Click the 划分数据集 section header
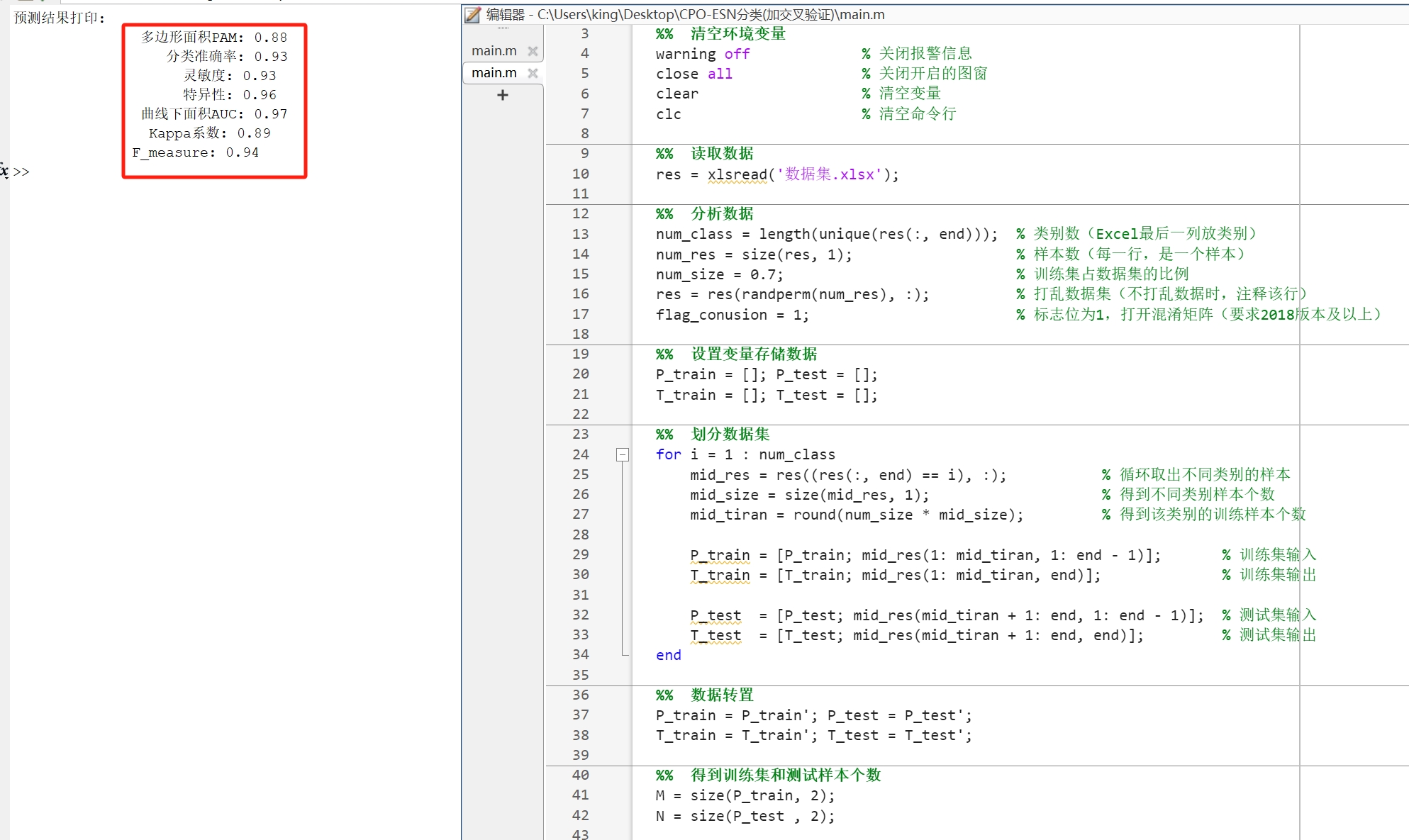This screenshot has height=840, width=1409. tap(730, 434)
